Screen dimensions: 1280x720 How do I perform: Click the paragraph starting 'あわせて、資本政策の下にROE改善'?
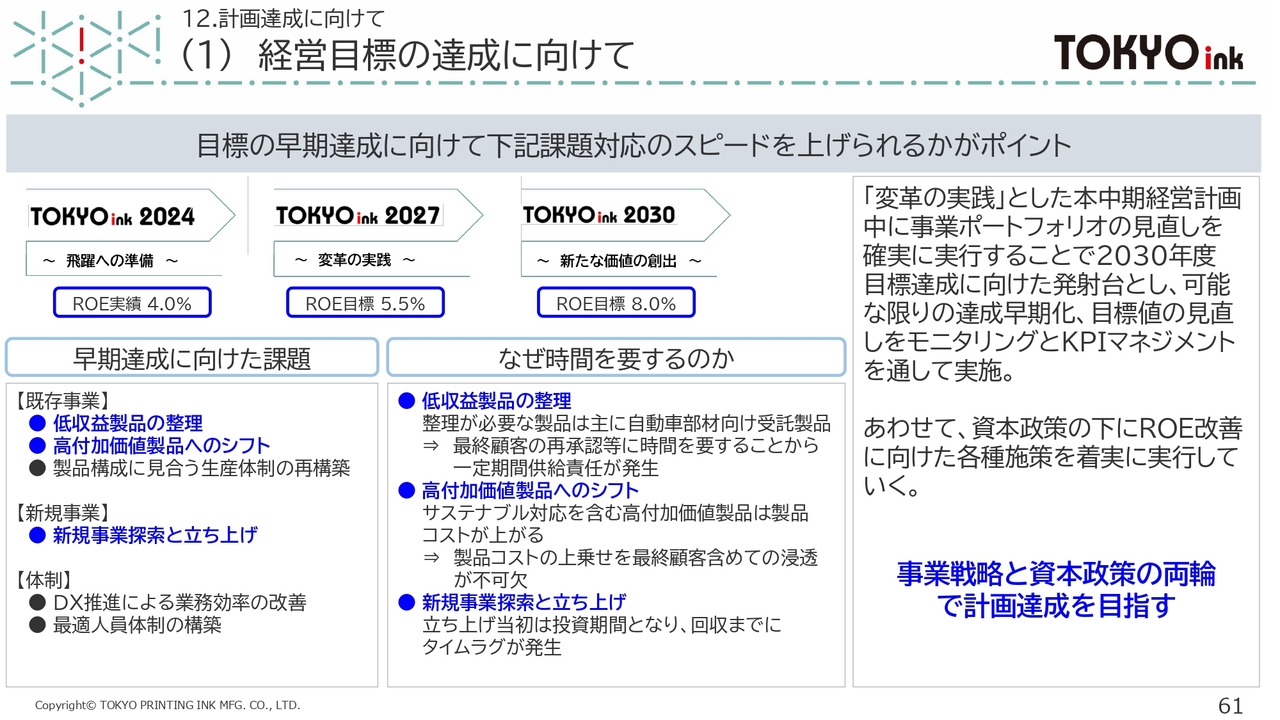click(x=1051, y=458)
